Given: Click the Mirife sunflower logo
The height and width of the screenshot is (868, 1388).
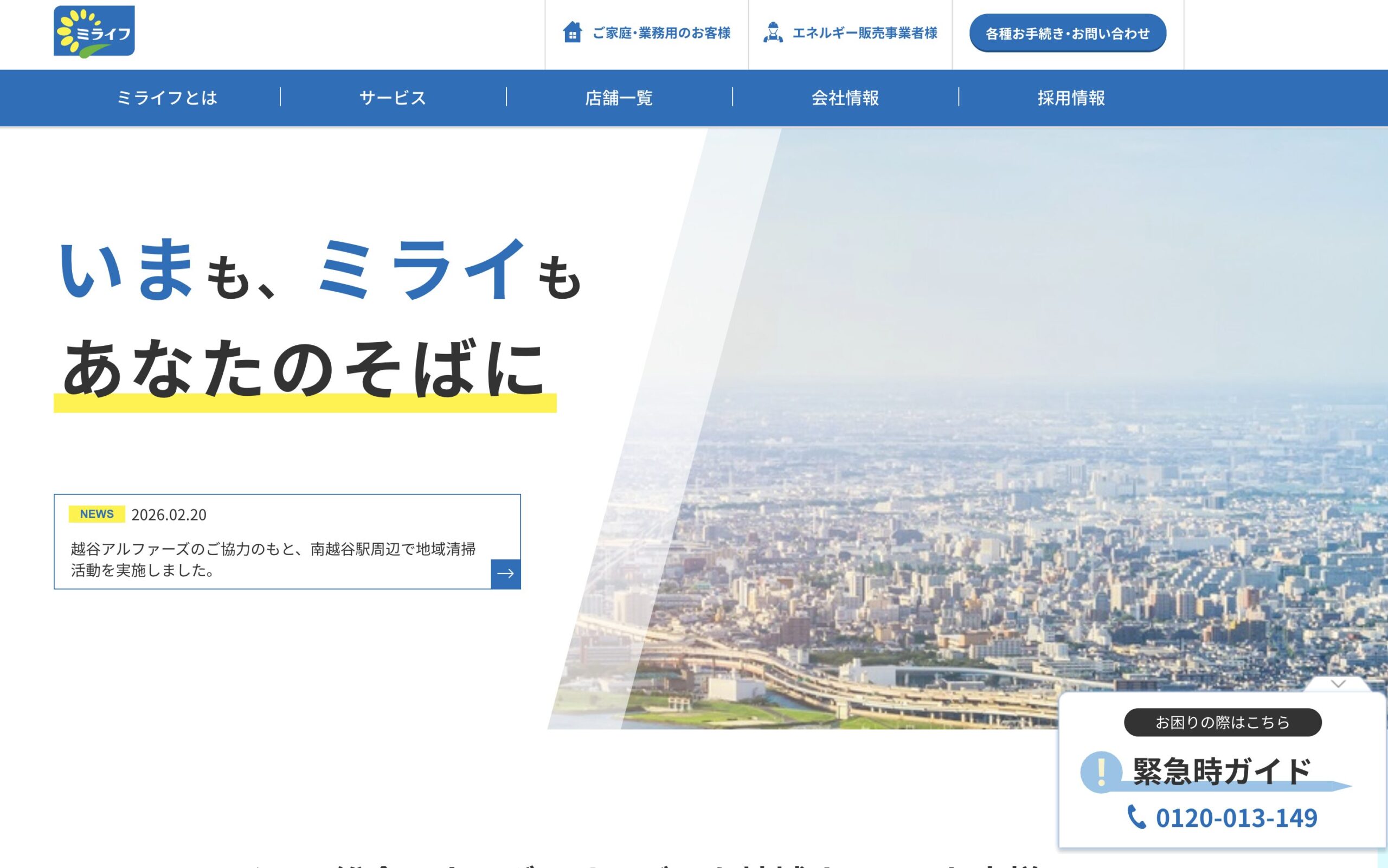Looking at the screenshot, I should click(94, 31).
